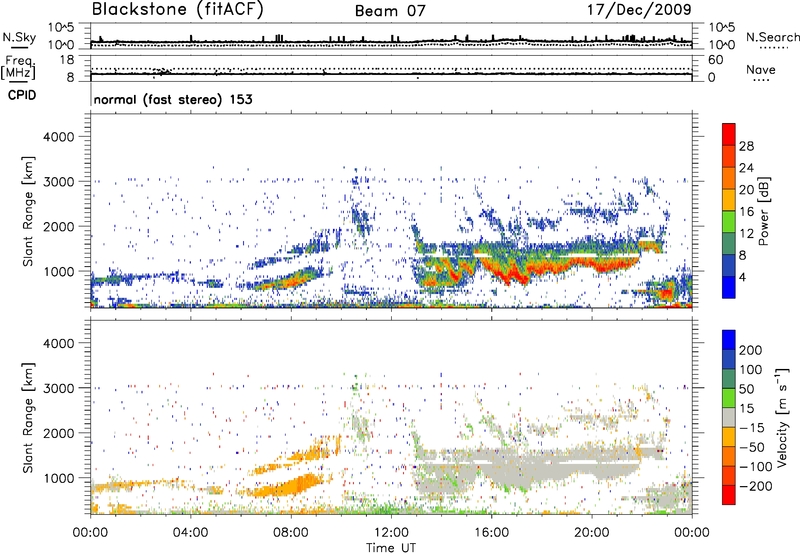Image resolution: width=800 pixels, height=554 pixels.
Task: Click the gray segment of velocity color bar
Action: click(729, 417)
